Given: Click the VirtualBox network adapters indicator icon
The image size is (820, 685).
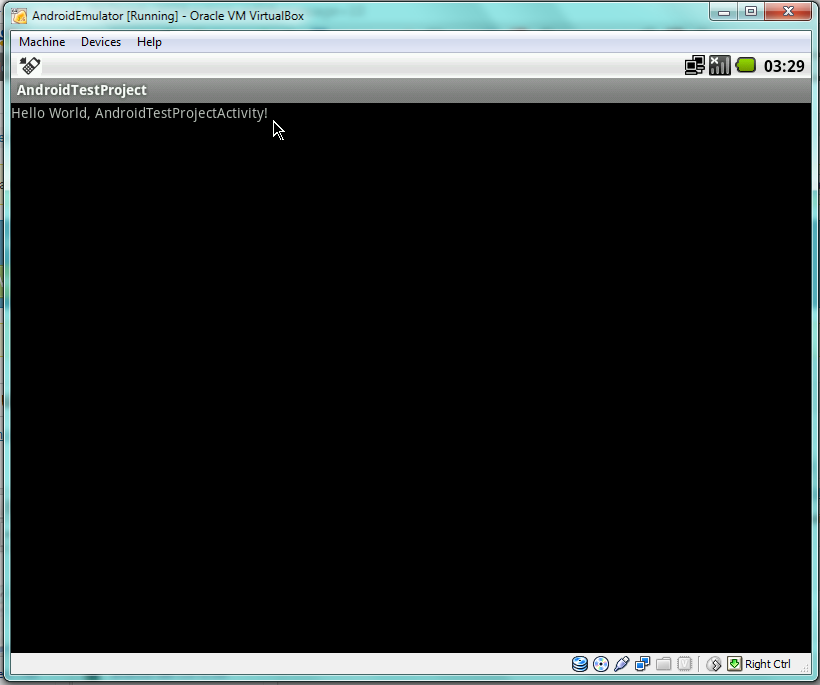Looking at the screenshot, I should [643, 664].
